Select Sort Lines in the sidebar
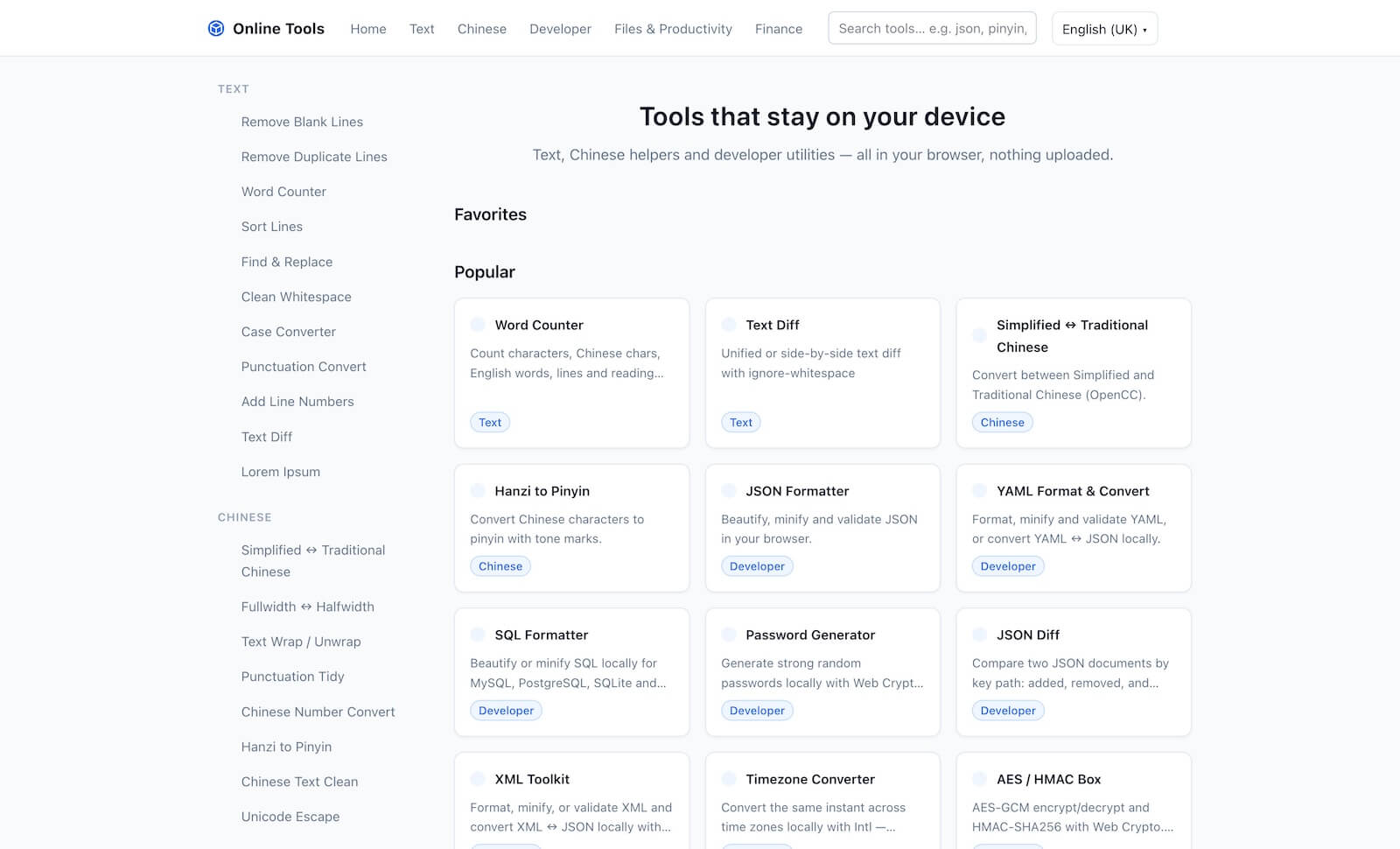Image resolution: width=1400 pixels, height=849 pixels. [272, 227]
